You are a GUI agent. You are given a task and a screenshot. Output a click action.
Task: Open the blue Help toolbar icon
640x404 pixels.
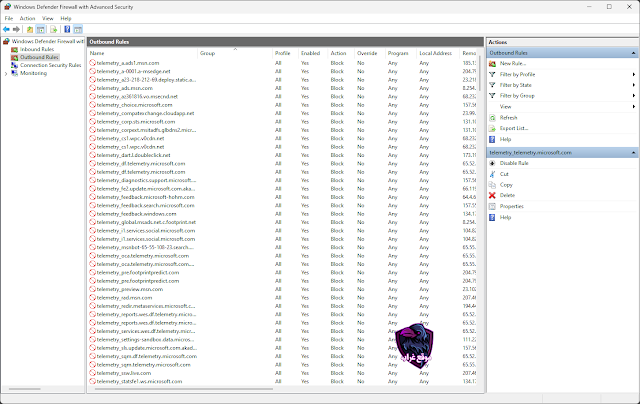coord(67,29)
